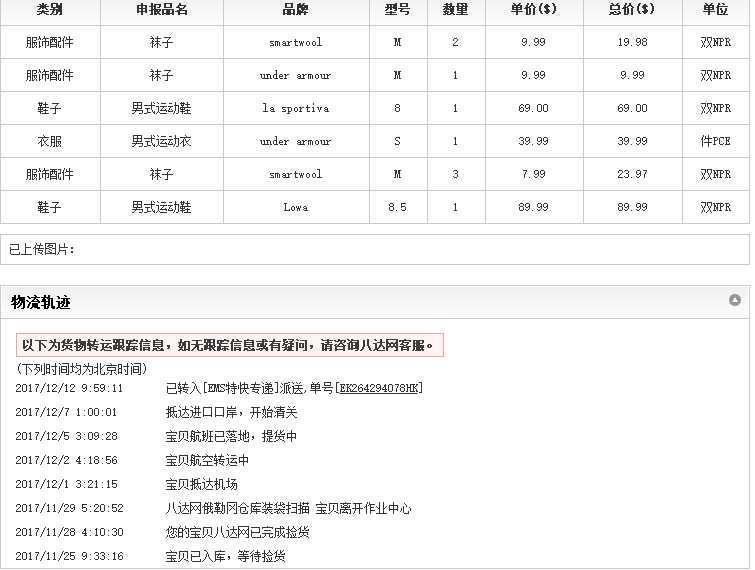The height and width of the screenshot is (570, 755).
Task: Select the Lowa brand cell
Action: pyautogui.click(x=295, y=207)
